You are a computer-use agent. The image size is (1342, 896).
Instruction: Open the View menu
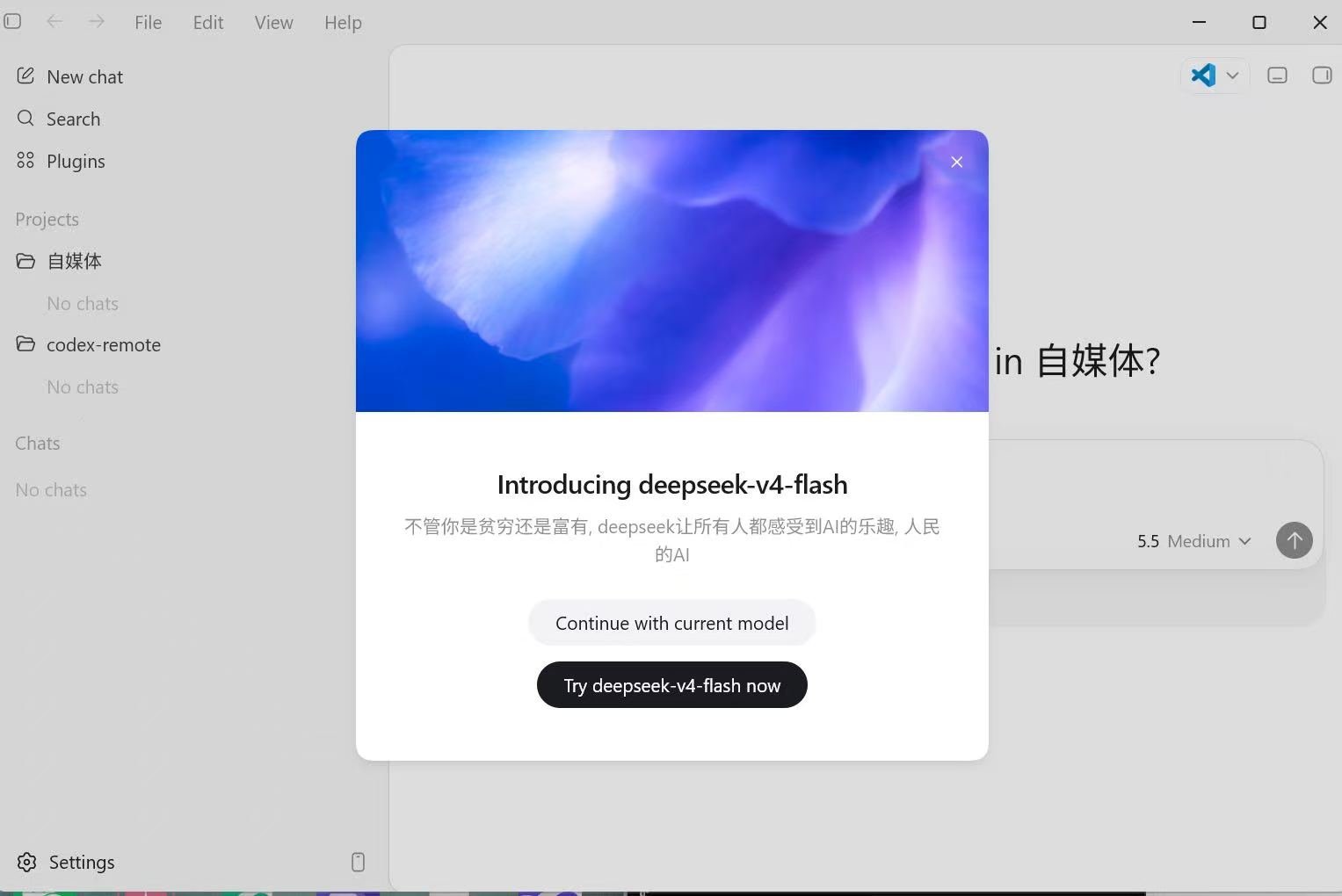click(273, 22)
